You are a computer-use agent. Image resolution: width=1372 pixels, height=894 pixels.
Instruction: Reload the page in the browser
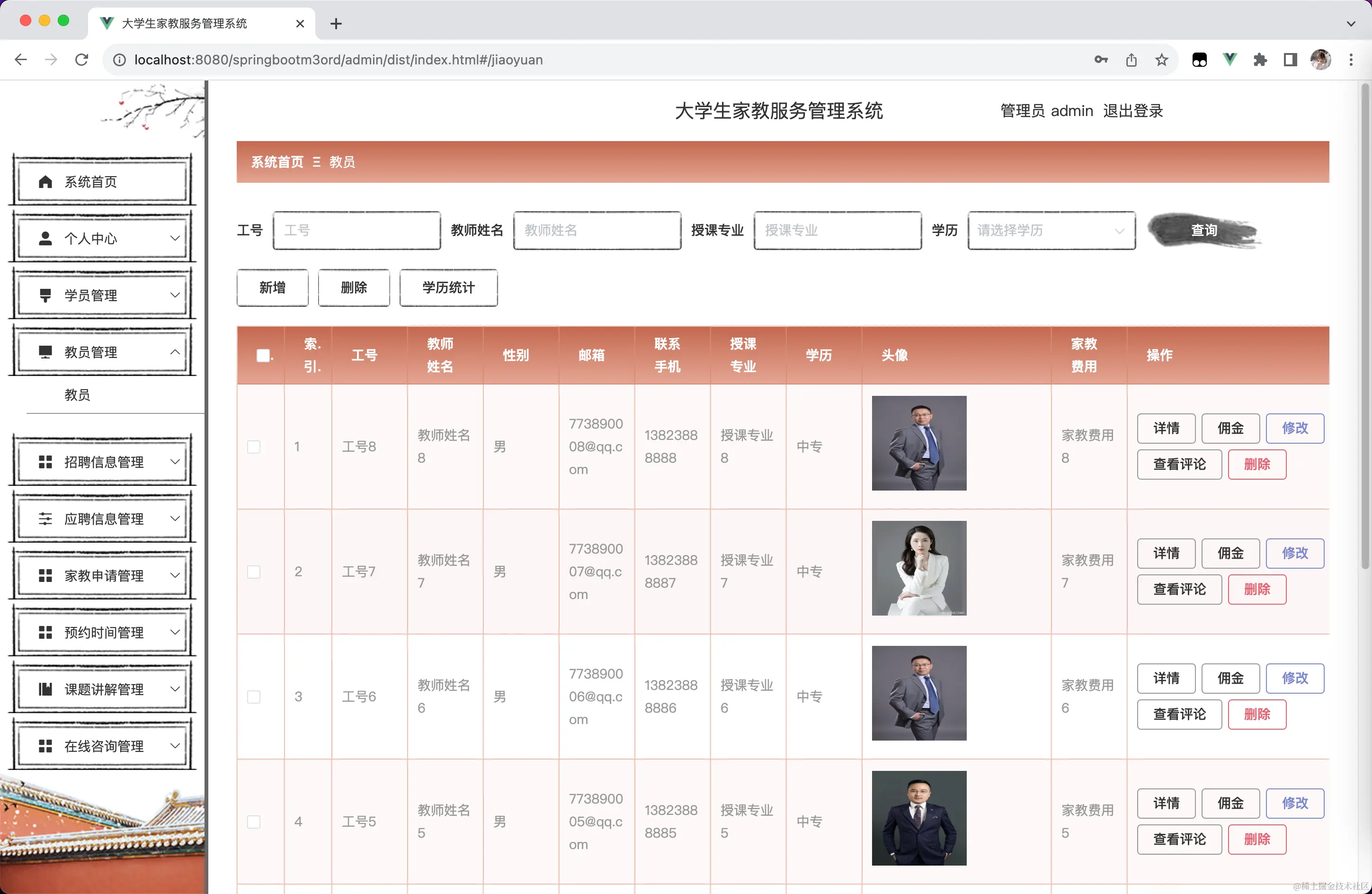click(82, 60)
